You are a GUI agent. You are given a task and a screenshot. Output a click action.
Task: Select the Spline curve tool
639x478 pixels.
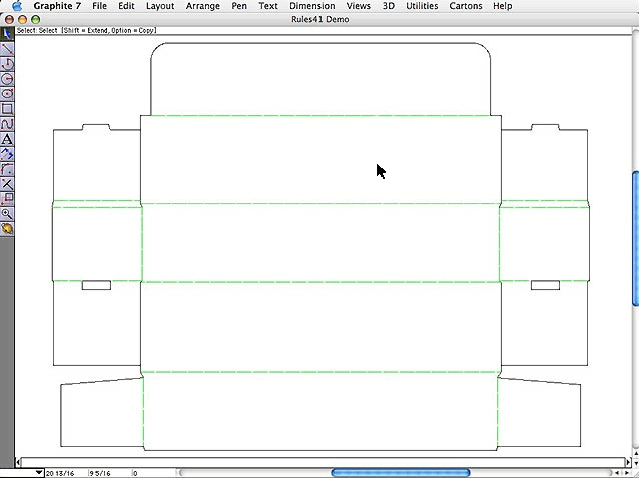click(7, 123)
